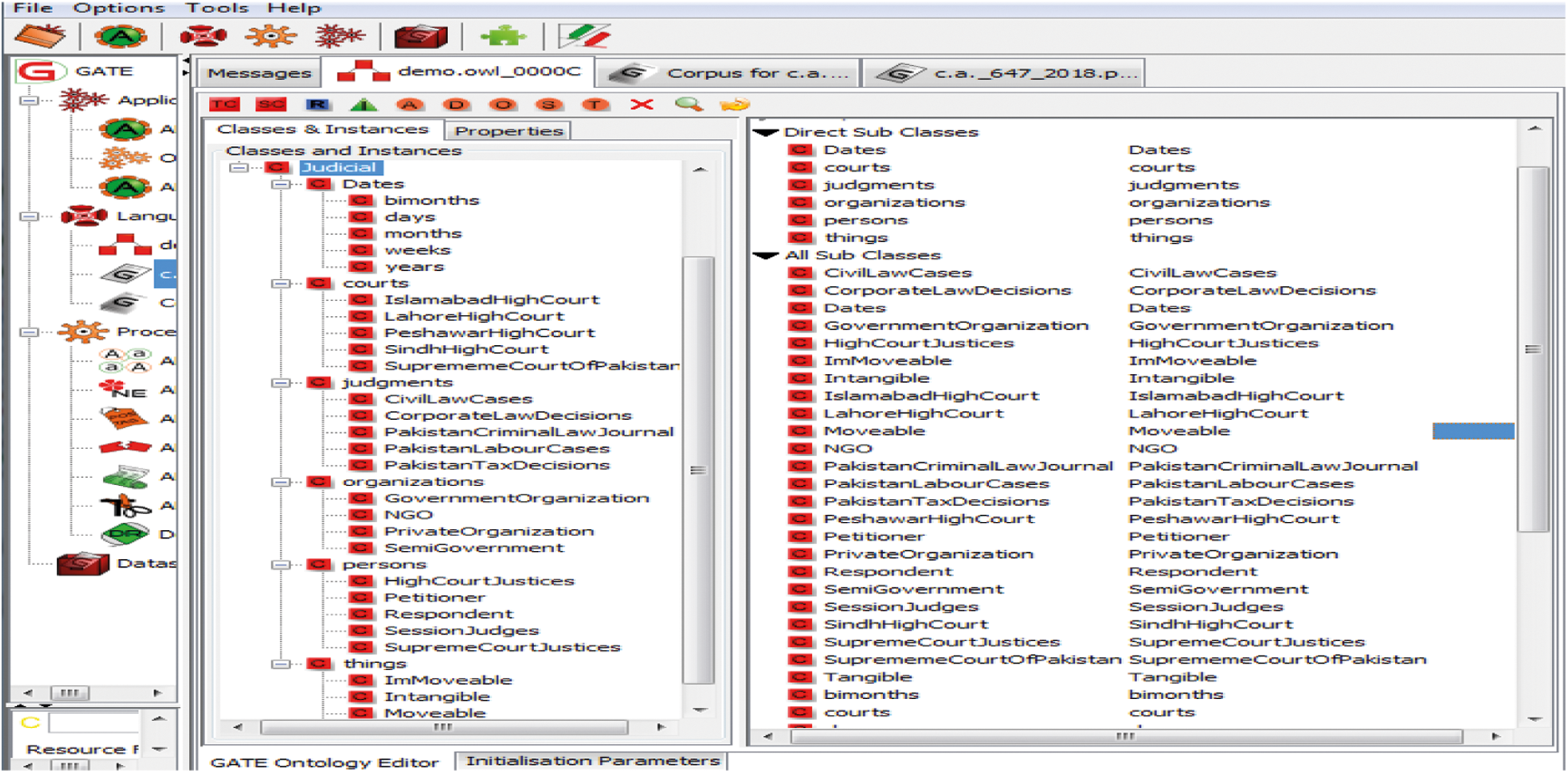Click the blue highlighted cell beside Moveable
Screen dimensions: 1568x773
1472,431
